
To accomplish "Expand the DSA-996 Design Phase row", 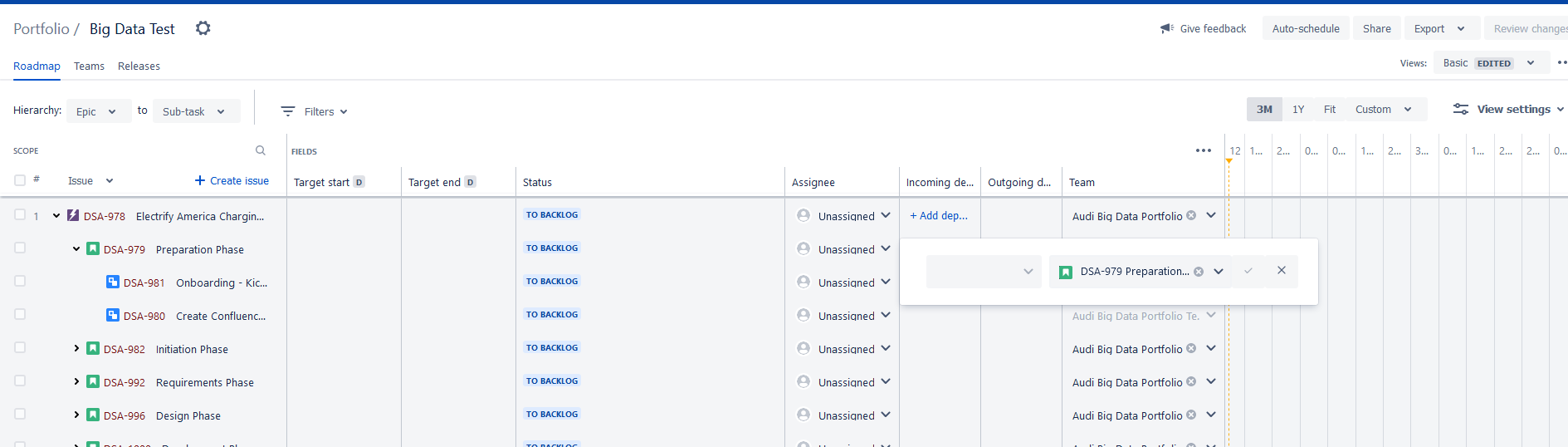I will pos(76,415).
